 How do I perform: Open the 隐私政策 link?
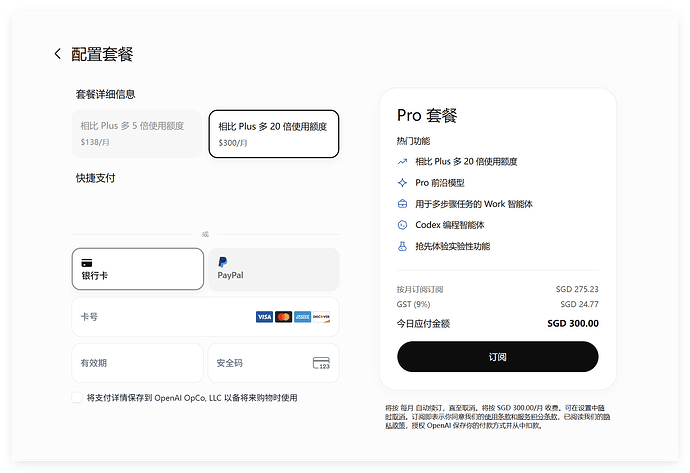tap(395, 425)
